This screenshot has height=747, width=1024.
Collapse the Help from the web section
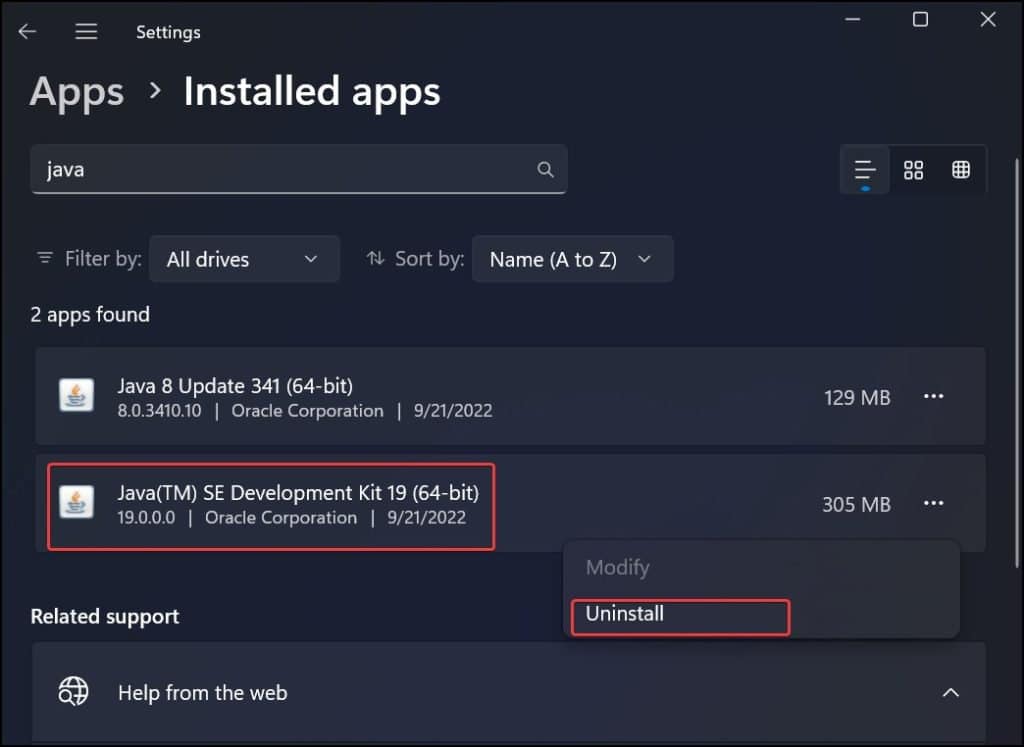click(x=951, y=693)
